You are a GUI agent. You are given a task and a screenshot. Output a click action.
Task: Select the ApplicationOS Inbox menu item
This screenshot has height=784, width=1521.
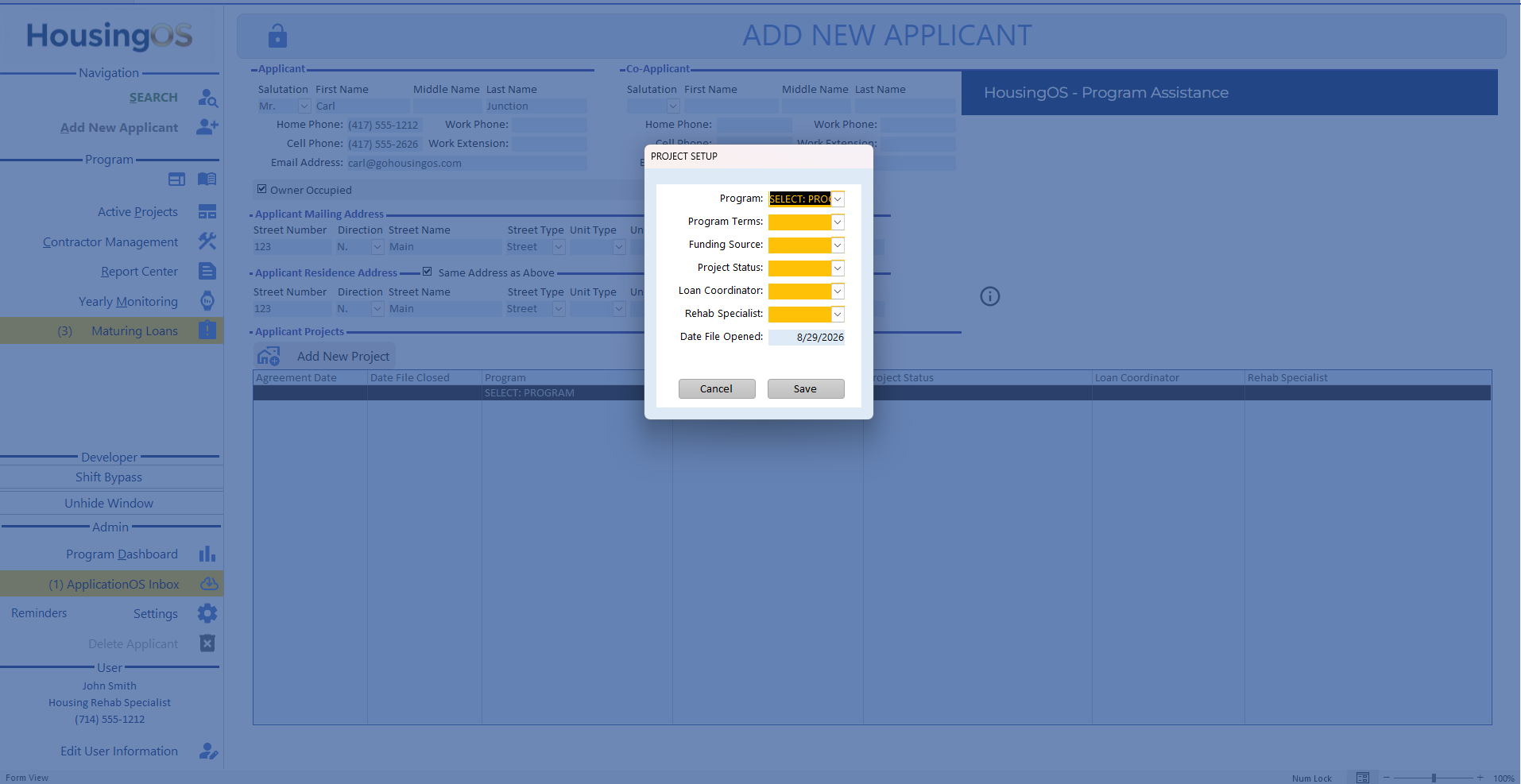click(111, 584)
